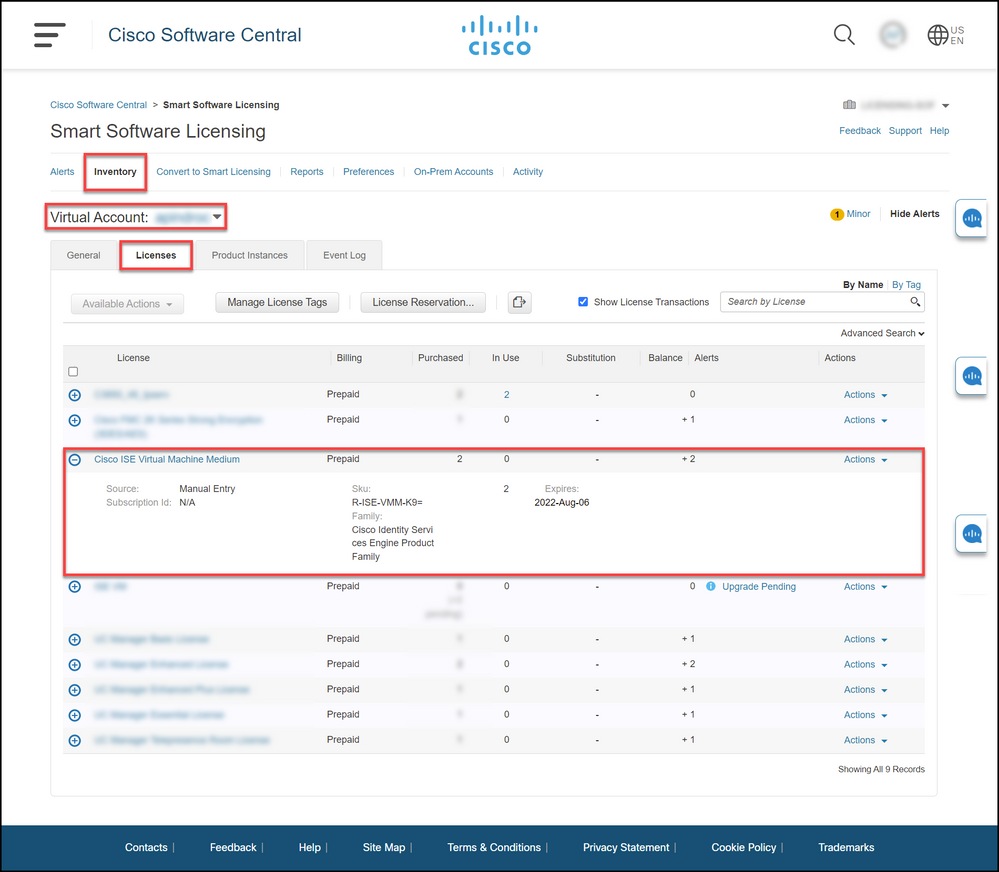Open Available Actions dropdown

tap(127, 304)
